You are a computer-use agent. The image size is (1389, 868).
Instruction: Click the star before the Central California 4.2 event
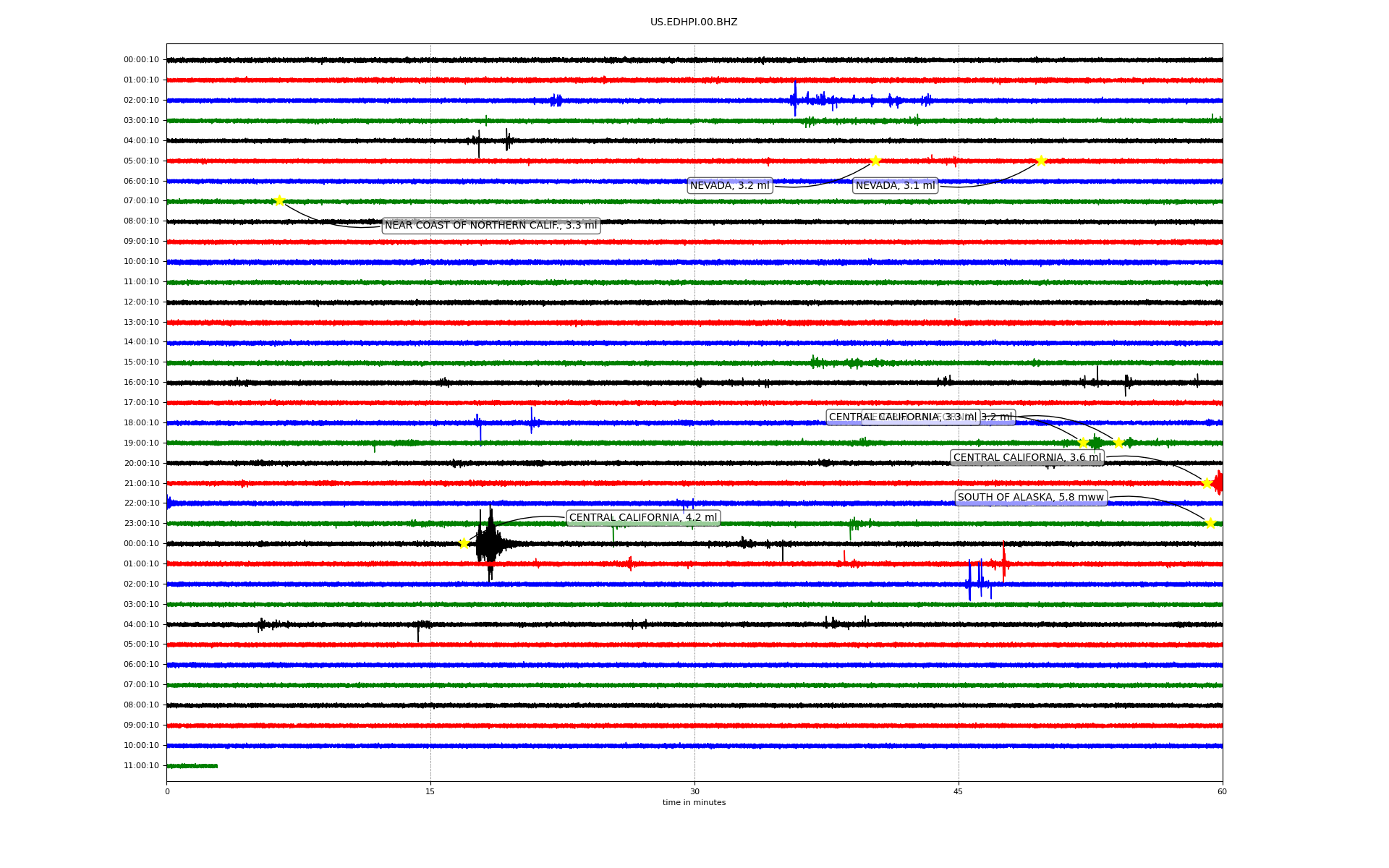pos(464,543)
